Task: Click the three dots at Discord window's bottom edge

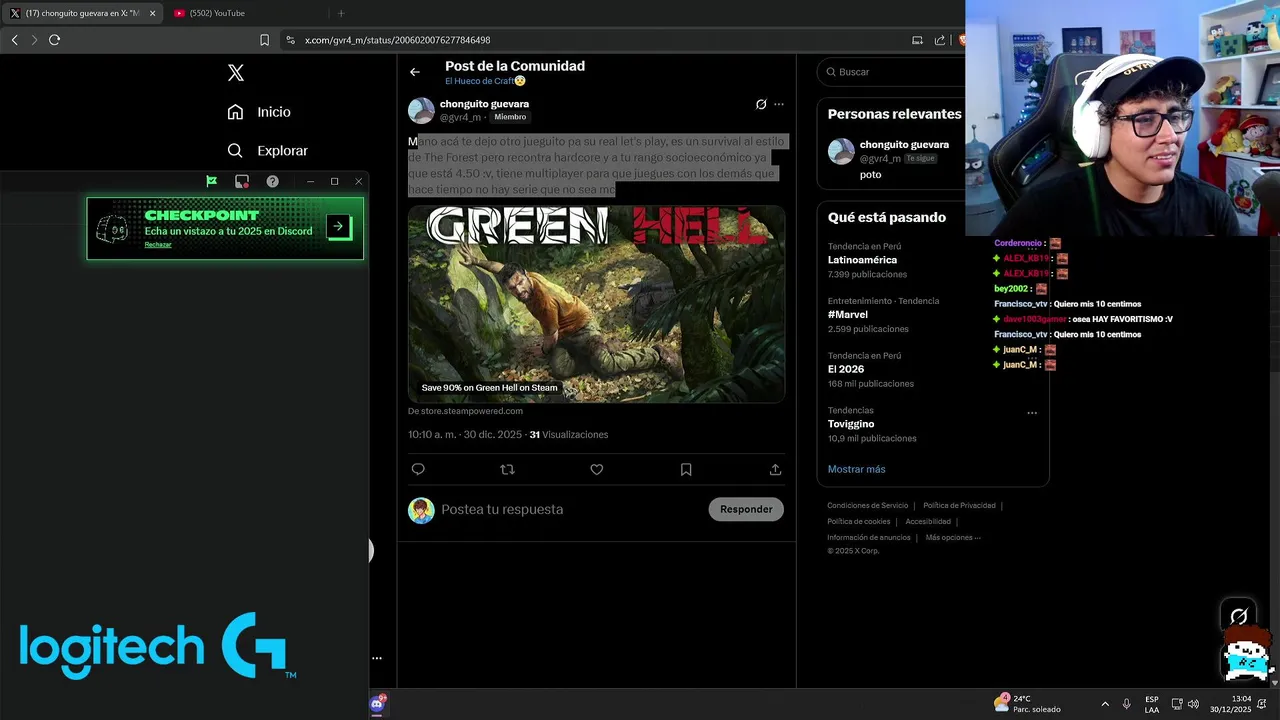Action: (x=377, y=658)
